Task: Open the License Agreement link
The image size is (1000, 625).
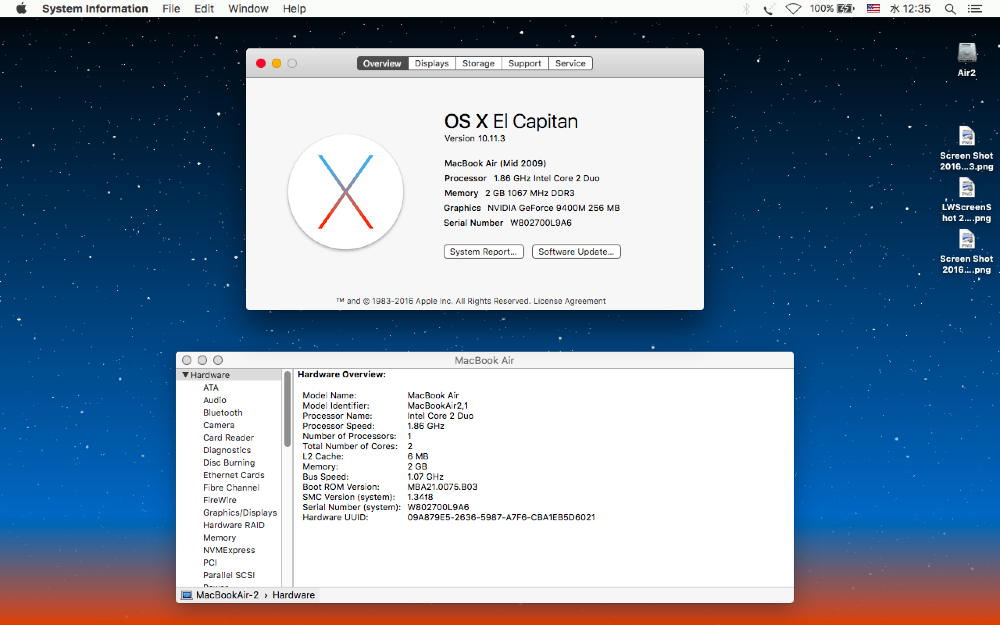Action: click(569, 301)
